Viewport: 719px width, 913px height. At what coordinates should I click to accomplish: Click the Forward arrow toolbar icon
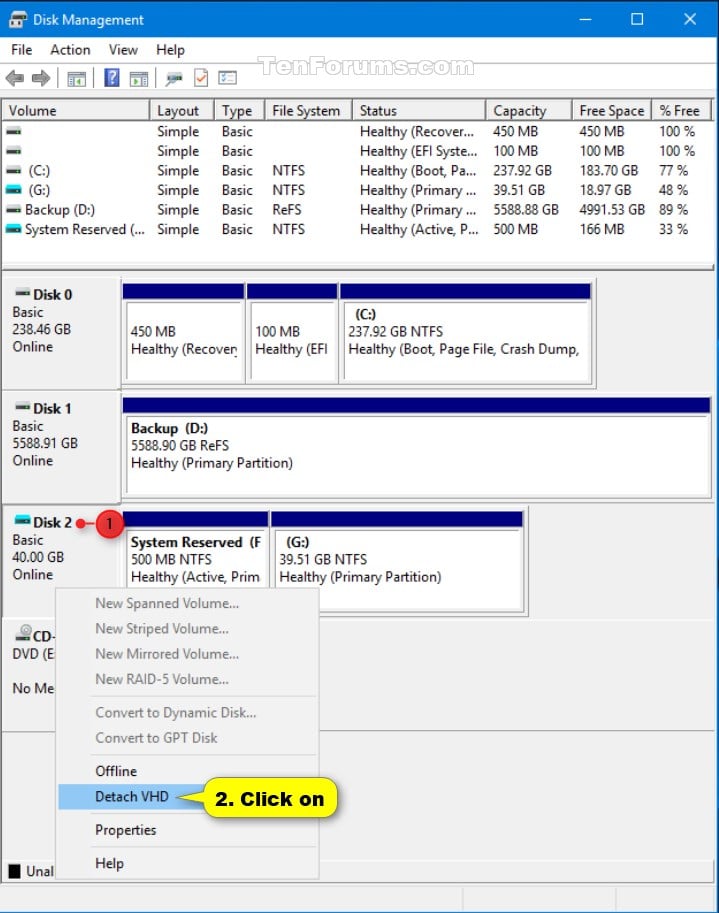pyautogui.click(x=41, y=78)
